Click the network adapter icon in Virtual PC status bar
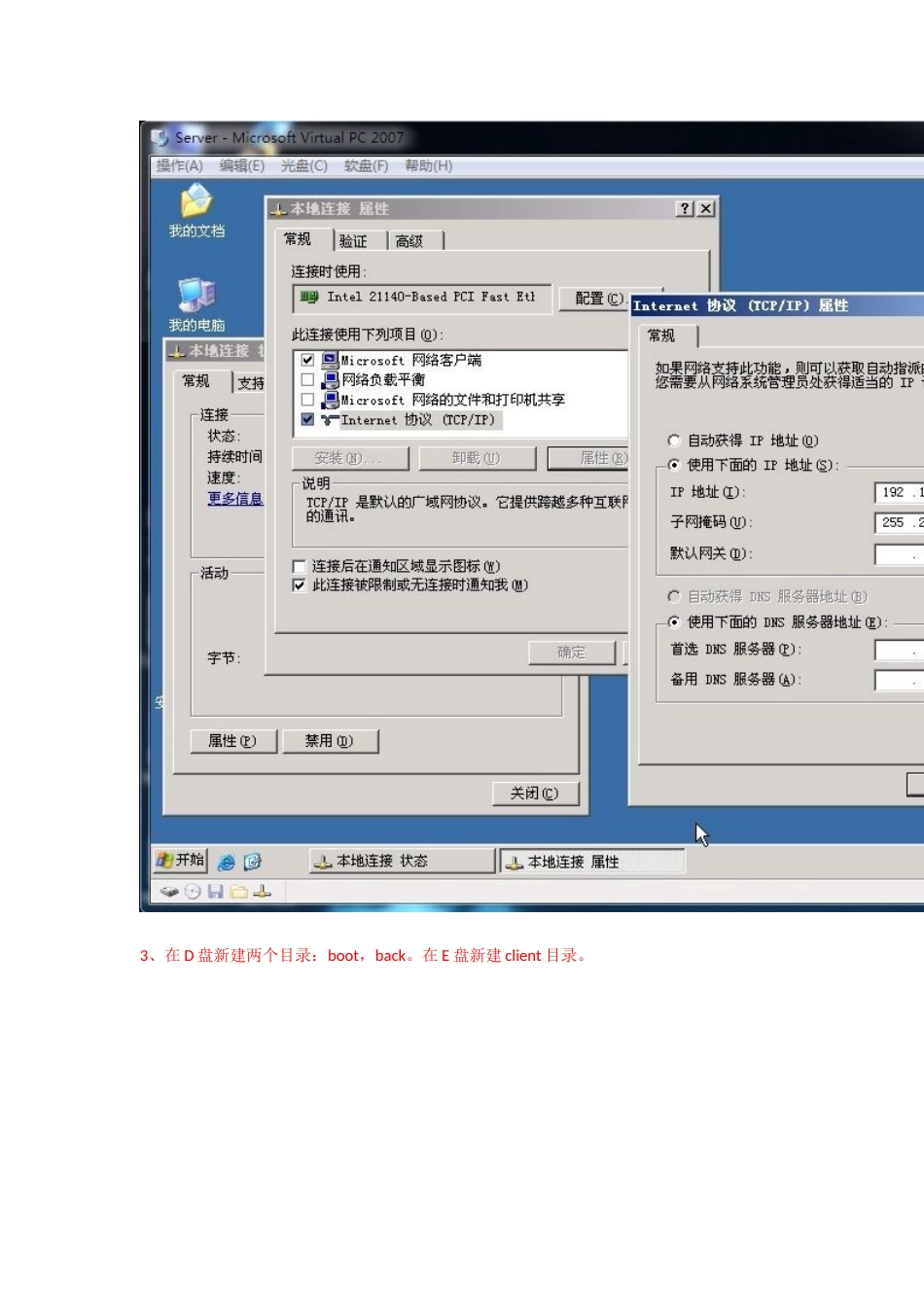Viewport: 924px width, 1307px height. tap(263, 891)
